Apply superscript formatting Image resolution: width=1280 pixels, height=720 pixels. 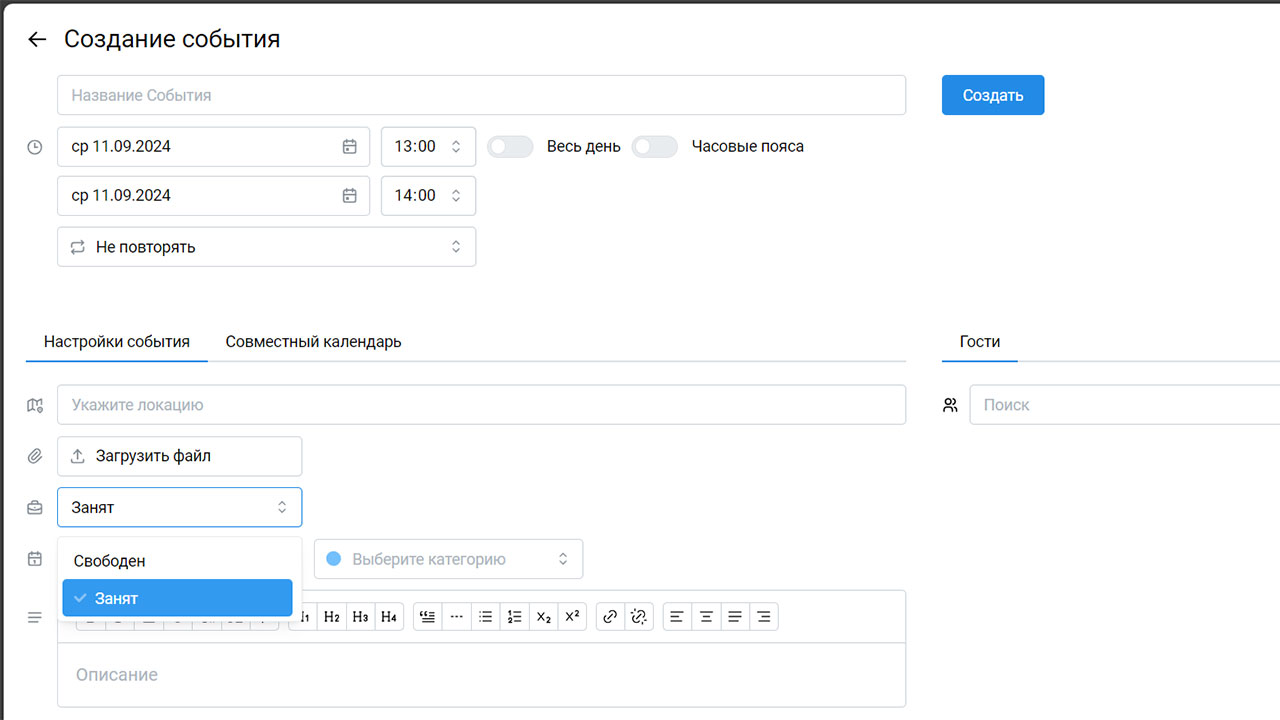[572, 617]
